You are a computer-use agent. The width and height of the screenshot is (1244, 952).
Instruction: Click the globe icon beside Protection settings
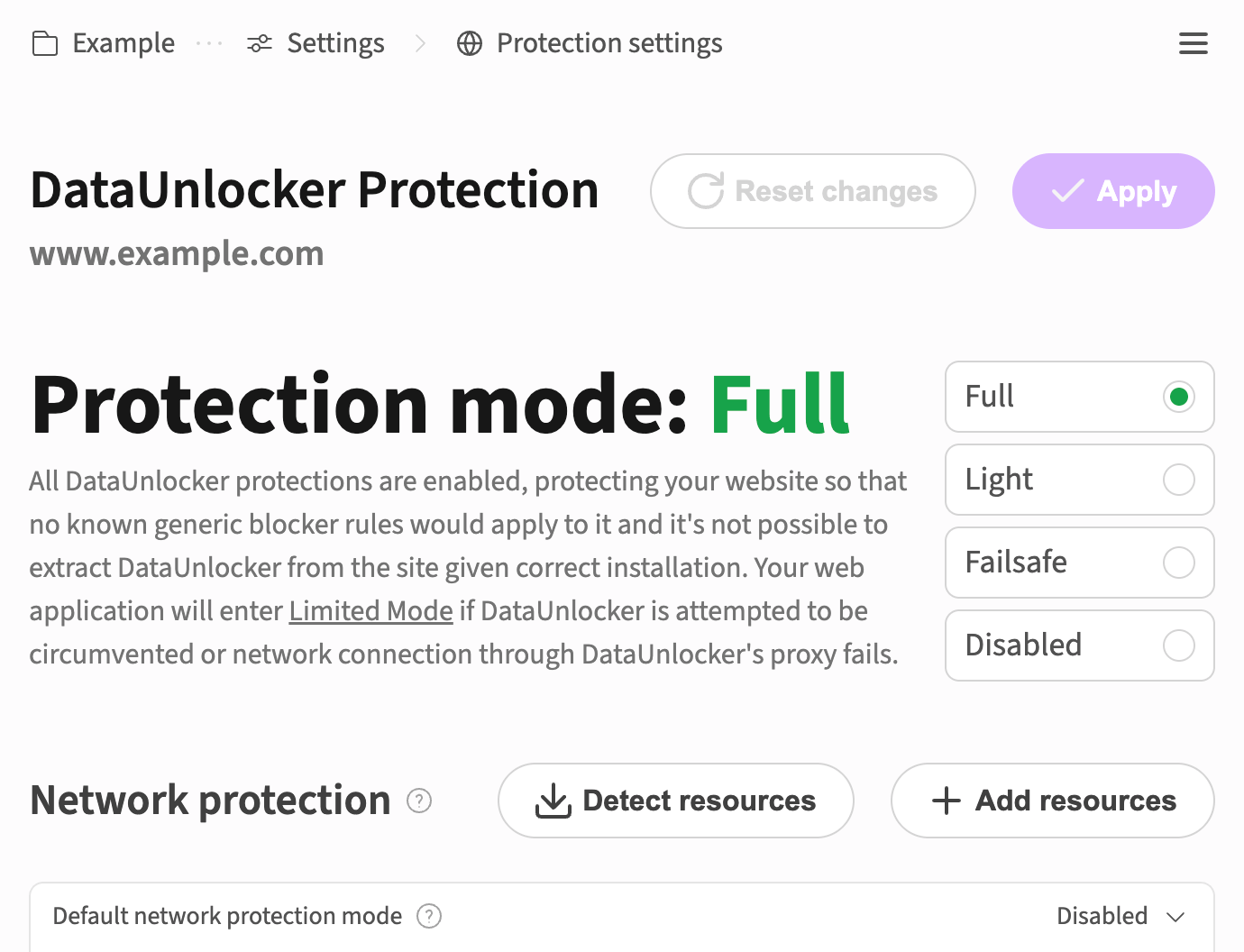pos(470,43)
